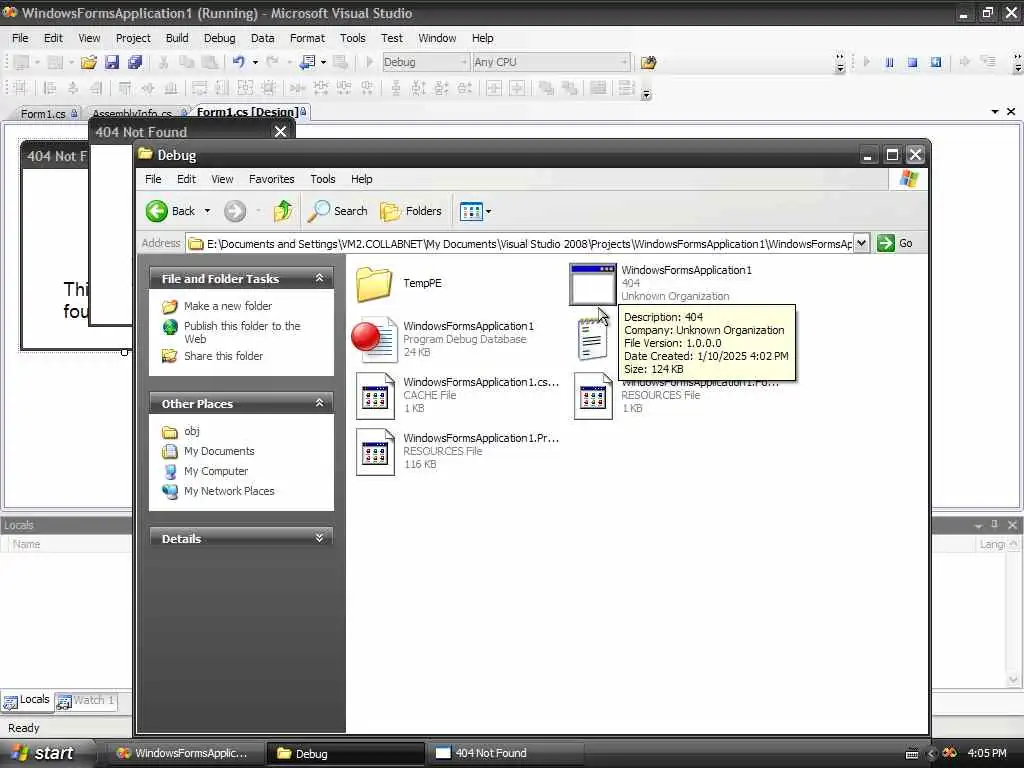The height and width of the screenshot is (768, 1024).
Task: Click the open-folder icon right of Any CPU
Action: (648, 62)
